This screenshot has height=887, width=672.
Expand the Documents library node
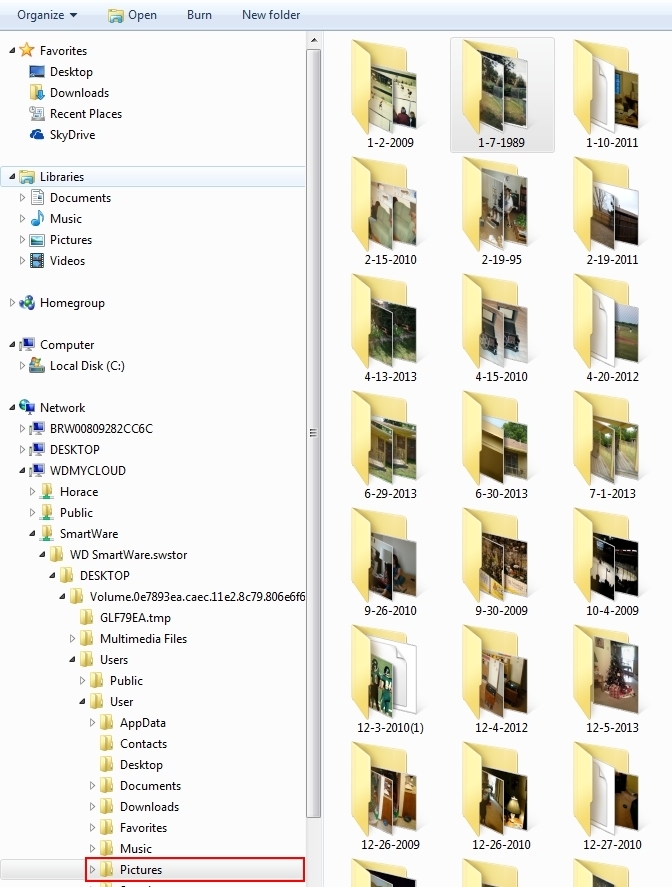[22, 197]
